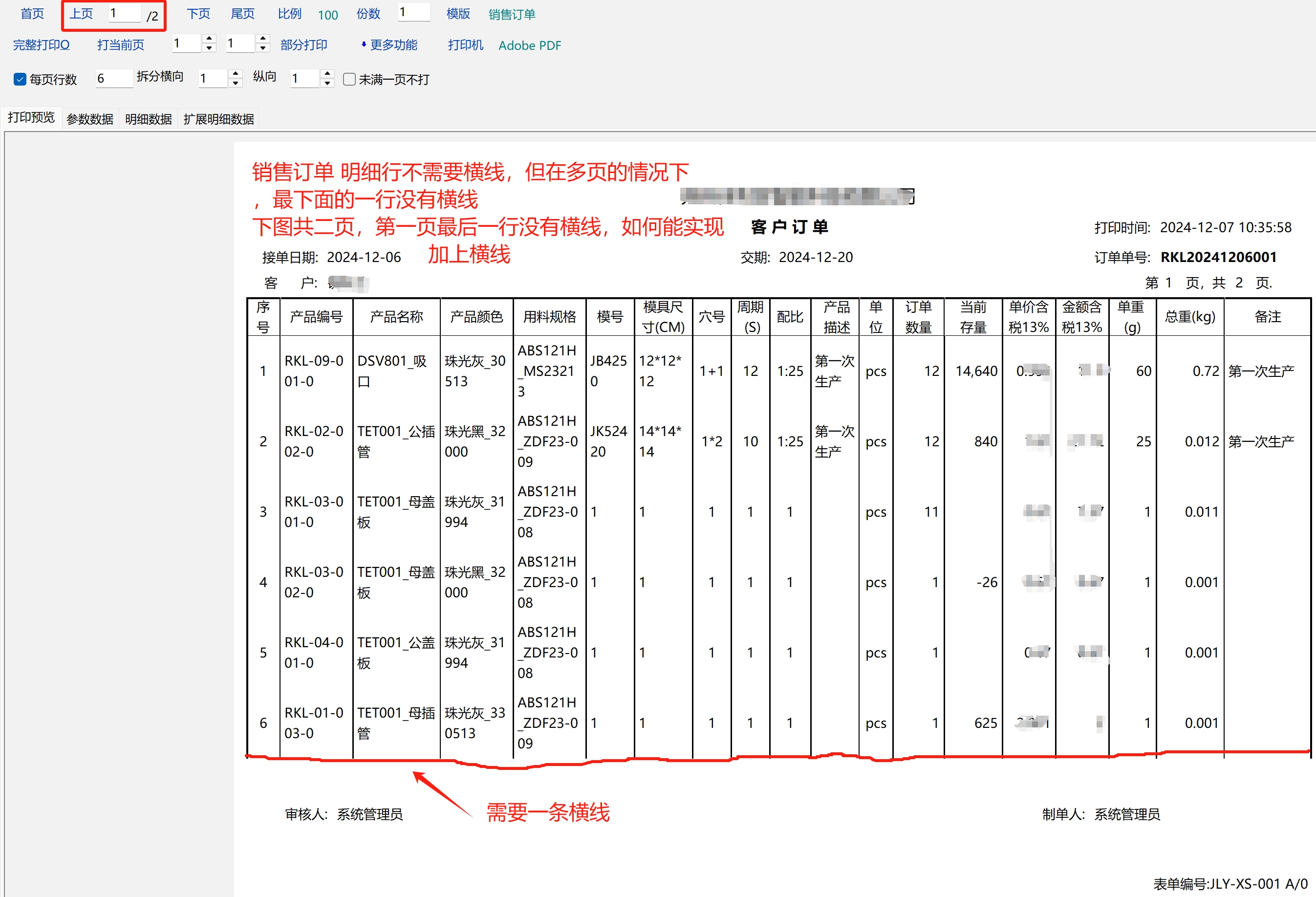Expand the 更多功能 menu arrow
The width and height of the screenshot is (1316, 897).
363,45
